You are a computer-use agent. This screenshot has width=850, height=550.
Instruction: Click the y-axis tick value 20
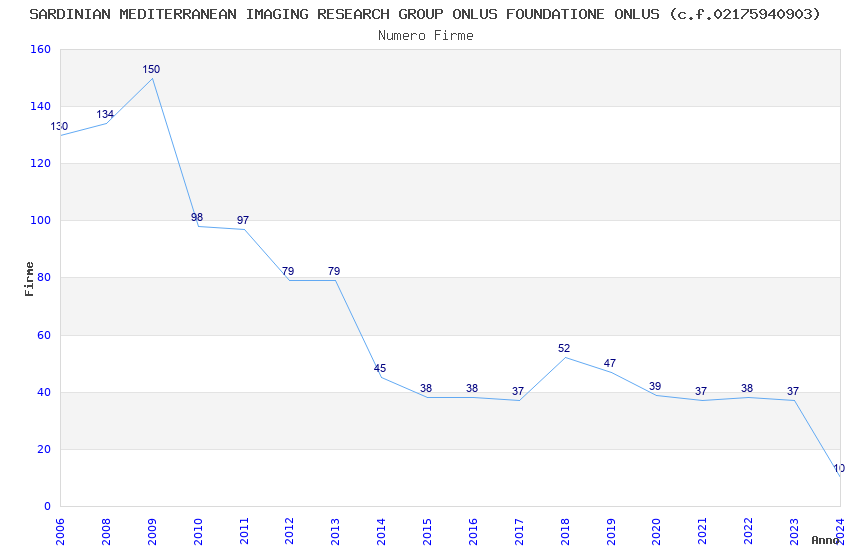(x=44, y=449)
